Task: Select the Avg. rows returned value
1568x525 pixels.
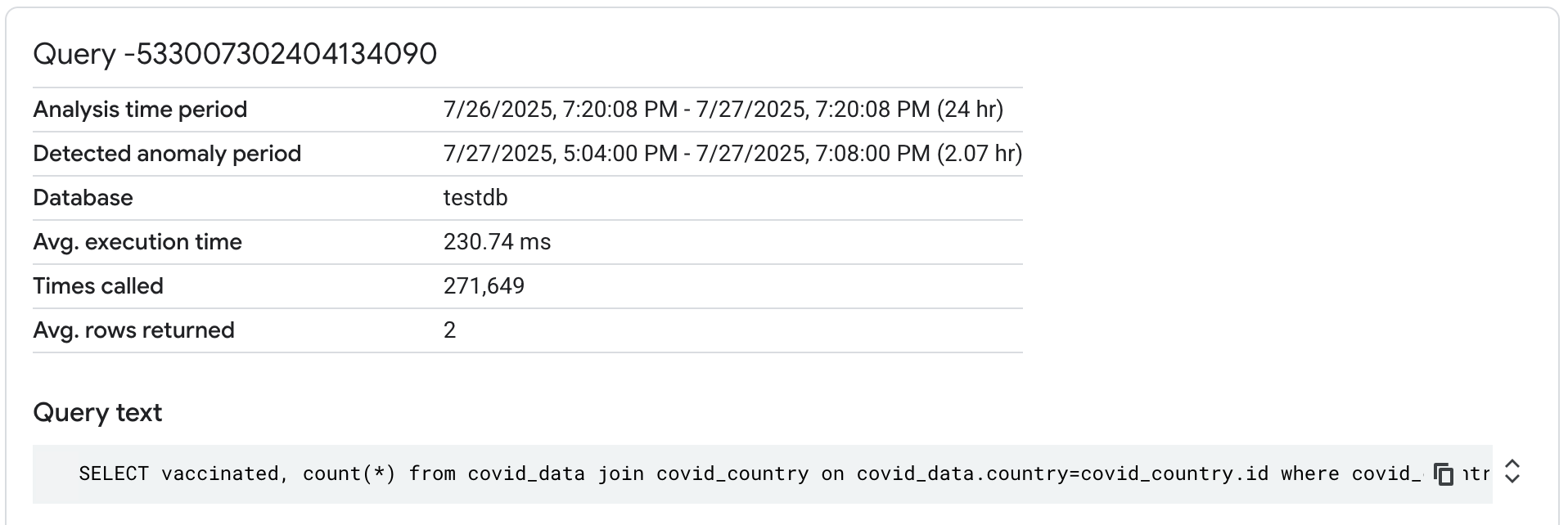Action: 449,330
